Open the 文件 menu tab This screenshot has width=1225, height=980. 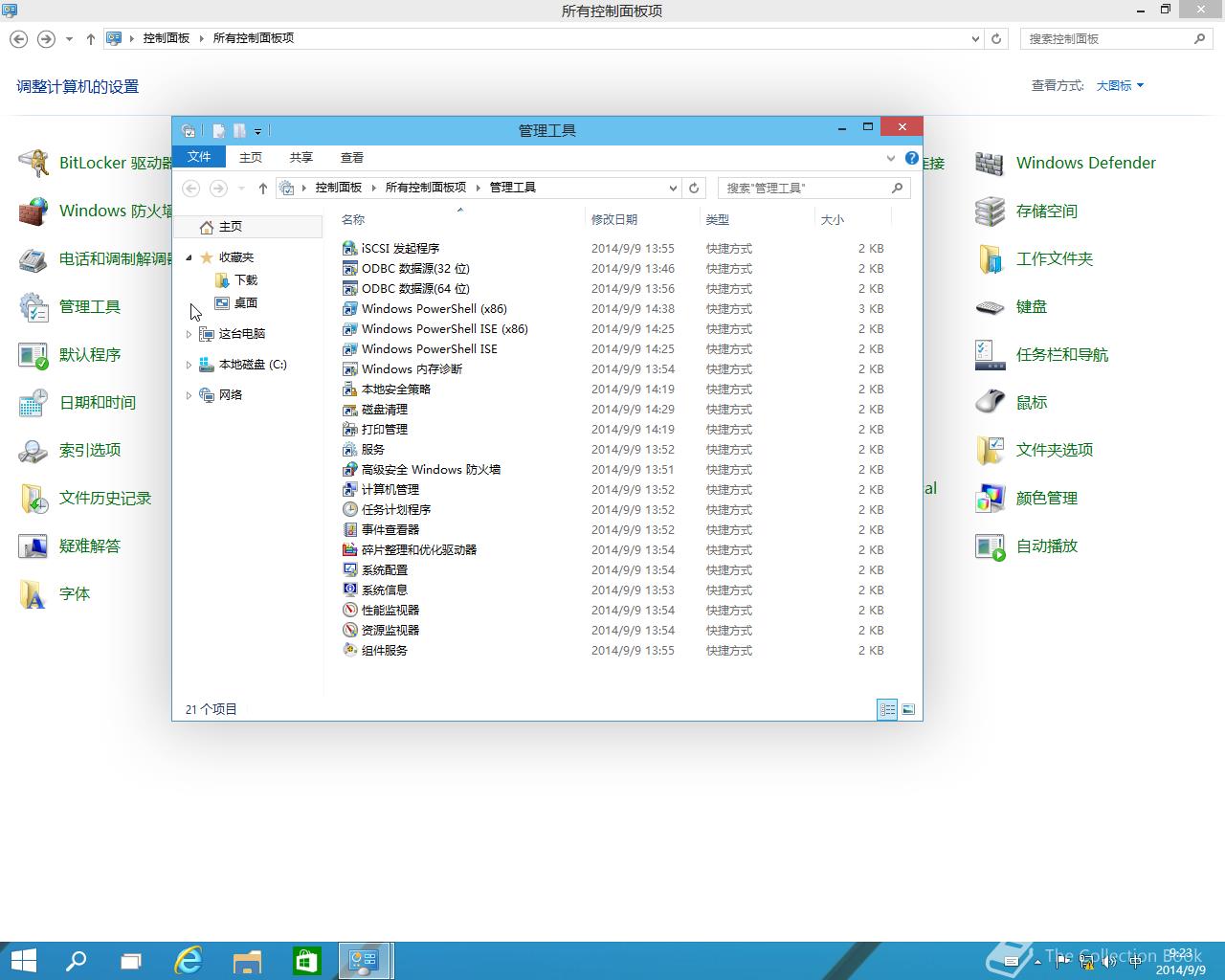[199, 157]
